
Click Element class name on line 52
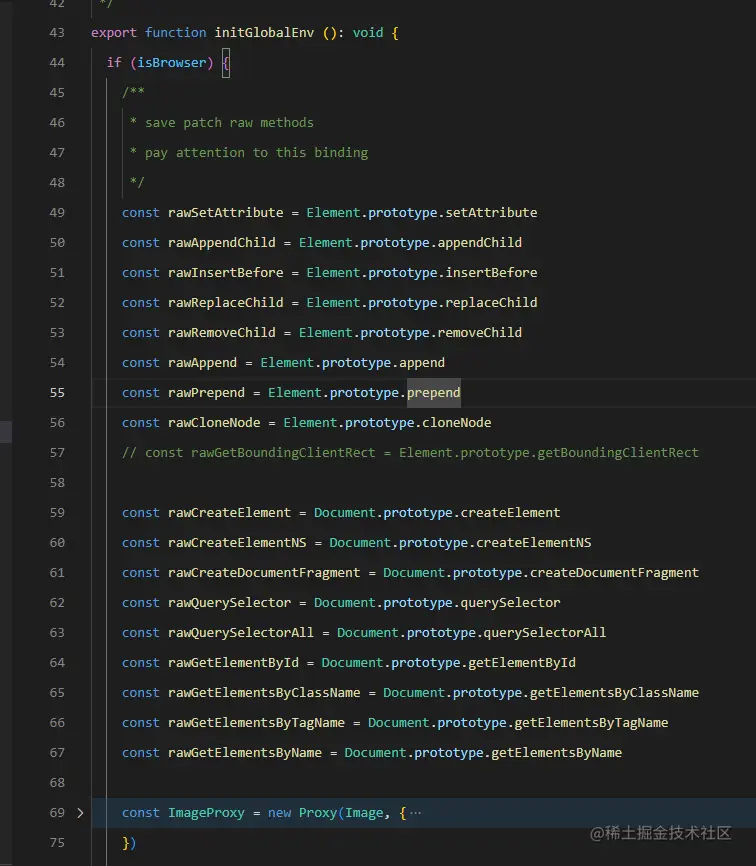tap(333, 303)
